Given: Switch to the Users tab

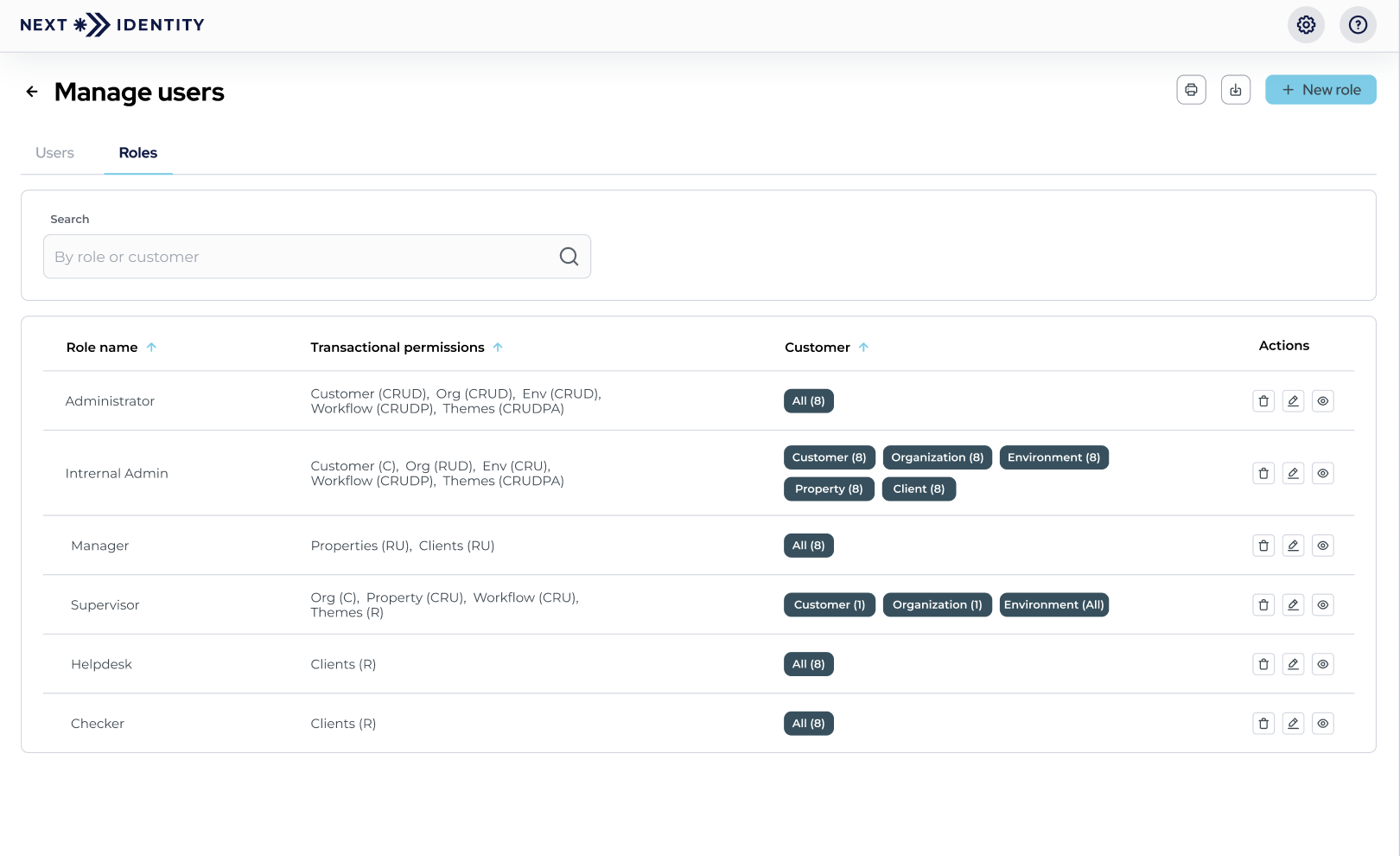Looking at the screenshot, I should [54, 153].
